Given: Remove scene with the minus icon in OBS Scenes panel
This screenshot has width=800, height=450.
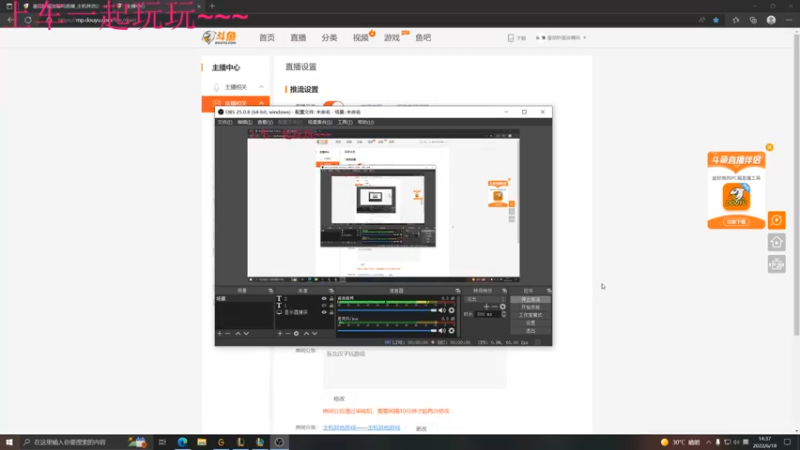Looking at the screenshot, I should pyautogui.click(x=228, y=333).
